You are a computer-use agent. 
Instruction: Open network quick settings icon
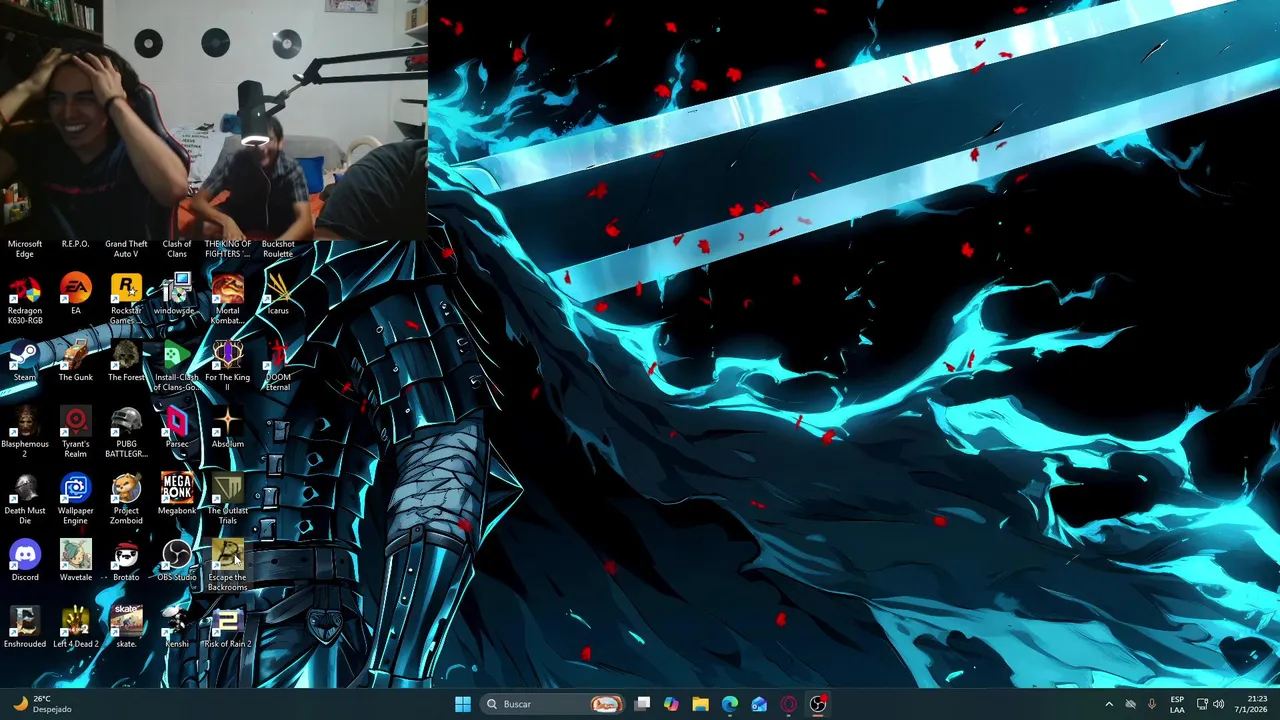coord(1202,704)
